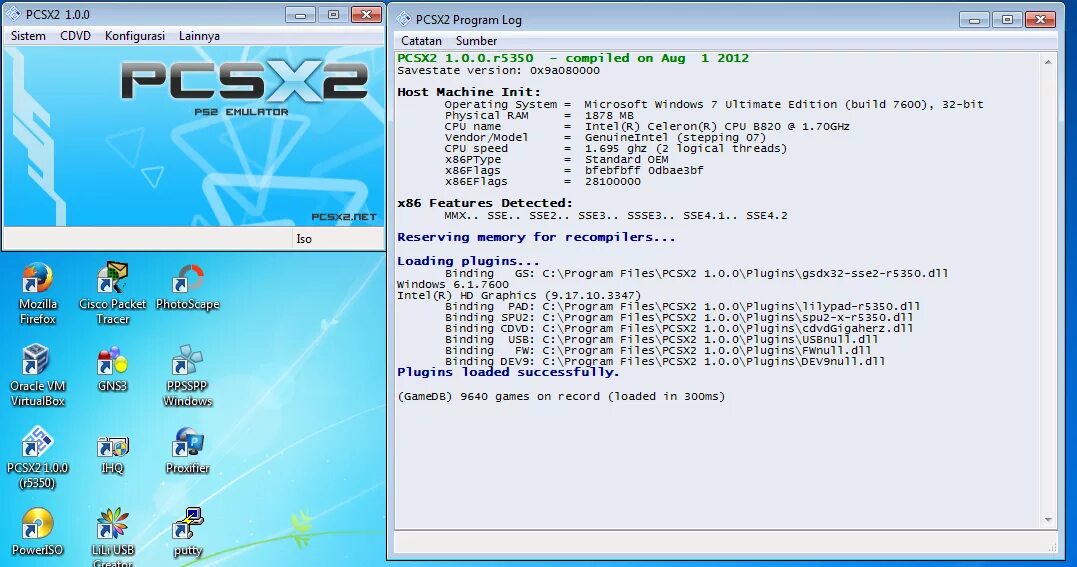Click the 'Windows 6.1.7600' log line
Image resolution: width=1077 pixels, height=567 pixels.
click(453, 285)
